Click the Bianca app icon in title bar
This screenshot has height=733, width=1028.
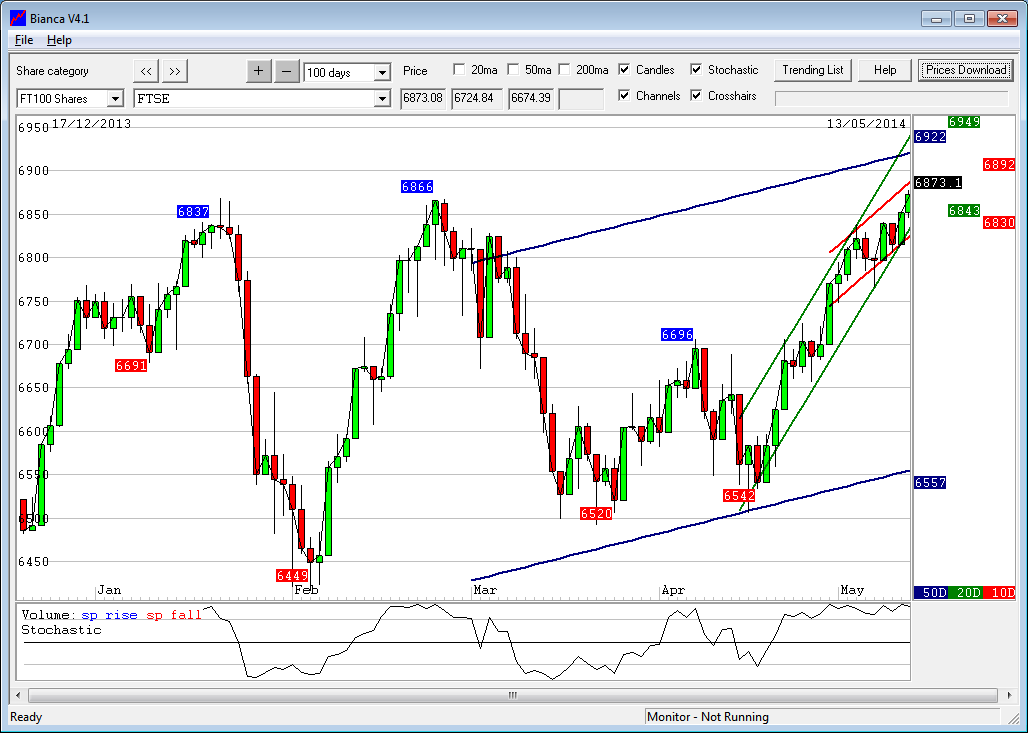pyautogui.click(x=17, y=18)
